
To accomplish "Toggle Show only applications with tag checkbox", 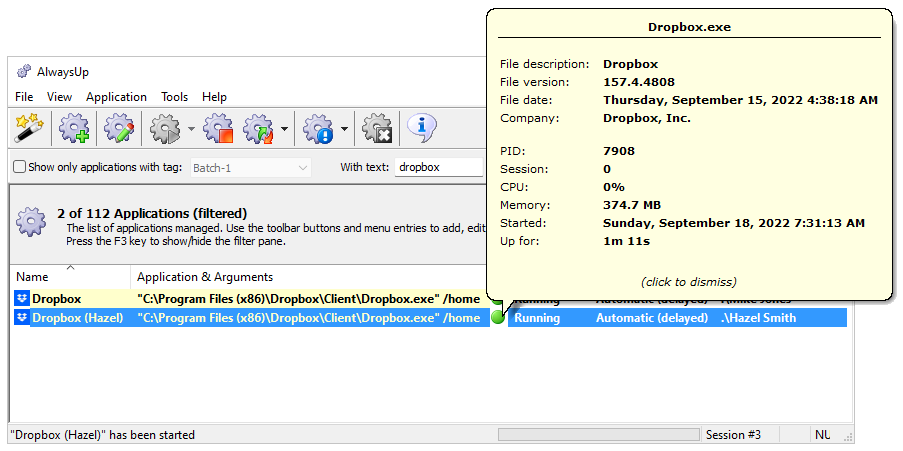I will (x=20, y=168).
